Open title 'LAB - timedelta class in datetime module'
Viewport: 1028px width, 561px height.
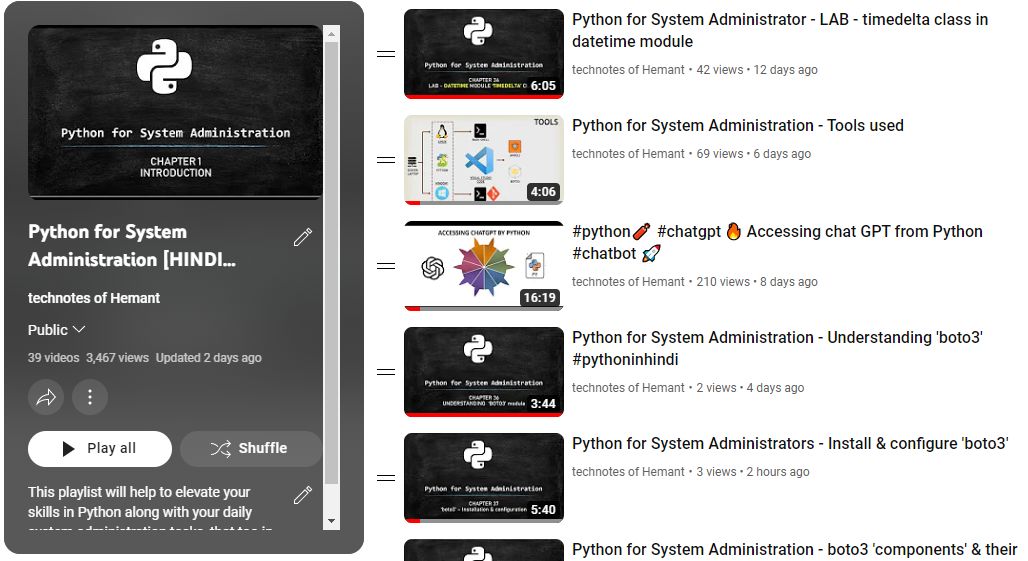point(780,30)
